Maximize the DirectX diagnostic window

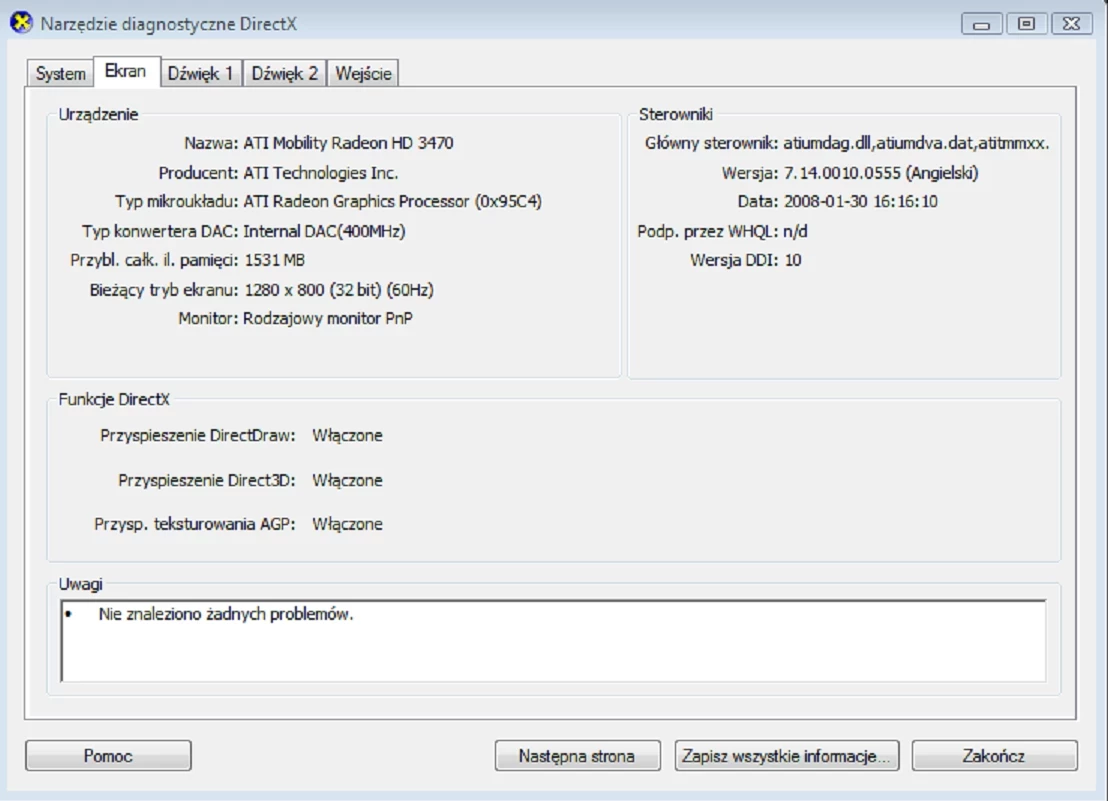1026,24
